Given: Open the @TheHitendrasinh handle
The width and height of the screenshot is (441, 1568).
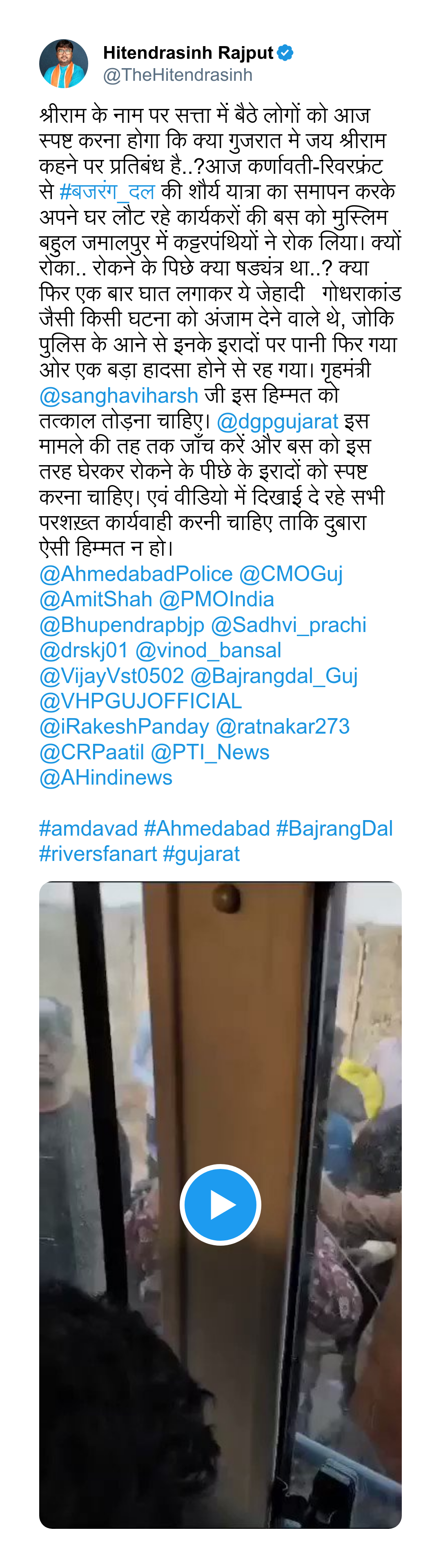Looking at the screenshot, I should click(178, 75).
